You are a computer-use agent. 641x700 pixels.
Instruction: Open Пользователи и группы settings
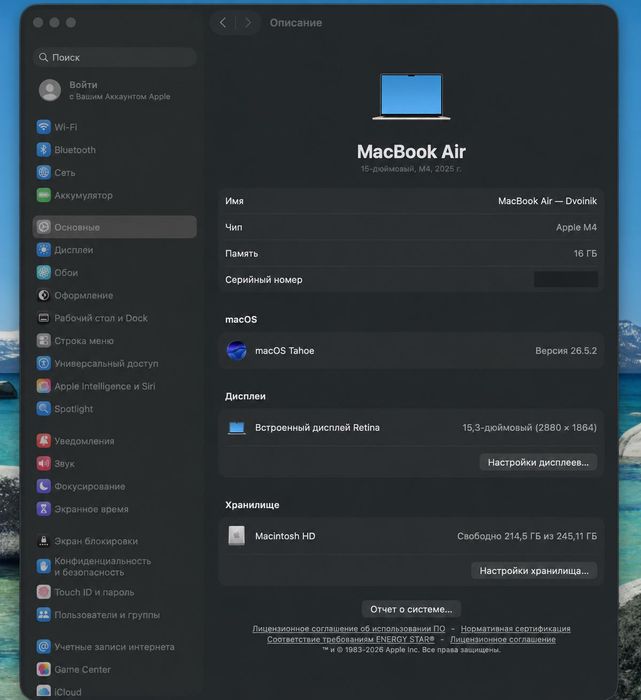[x=115, y=615]
